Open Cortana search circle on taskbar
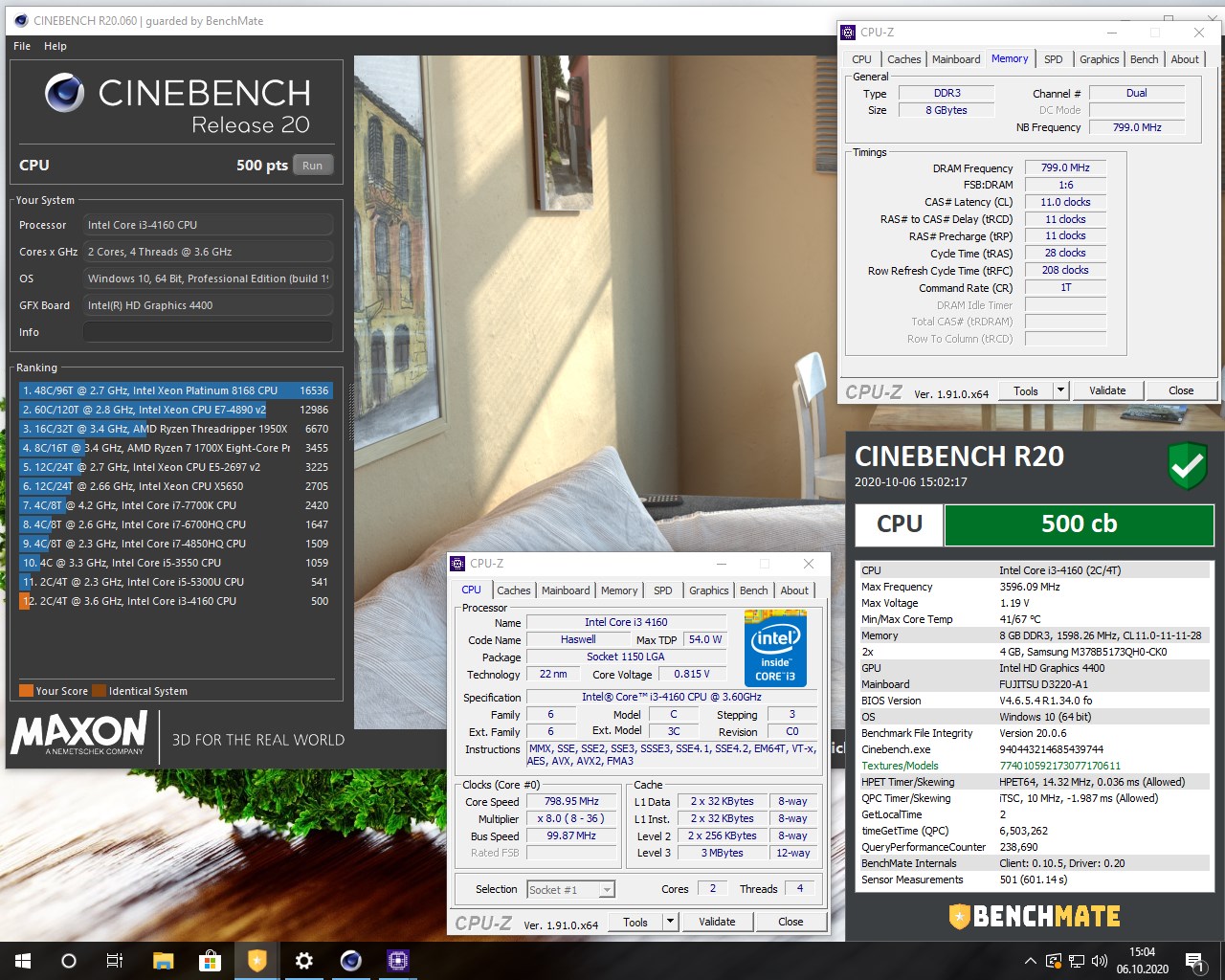This screenshot has width=1225, height=980. 69,961
